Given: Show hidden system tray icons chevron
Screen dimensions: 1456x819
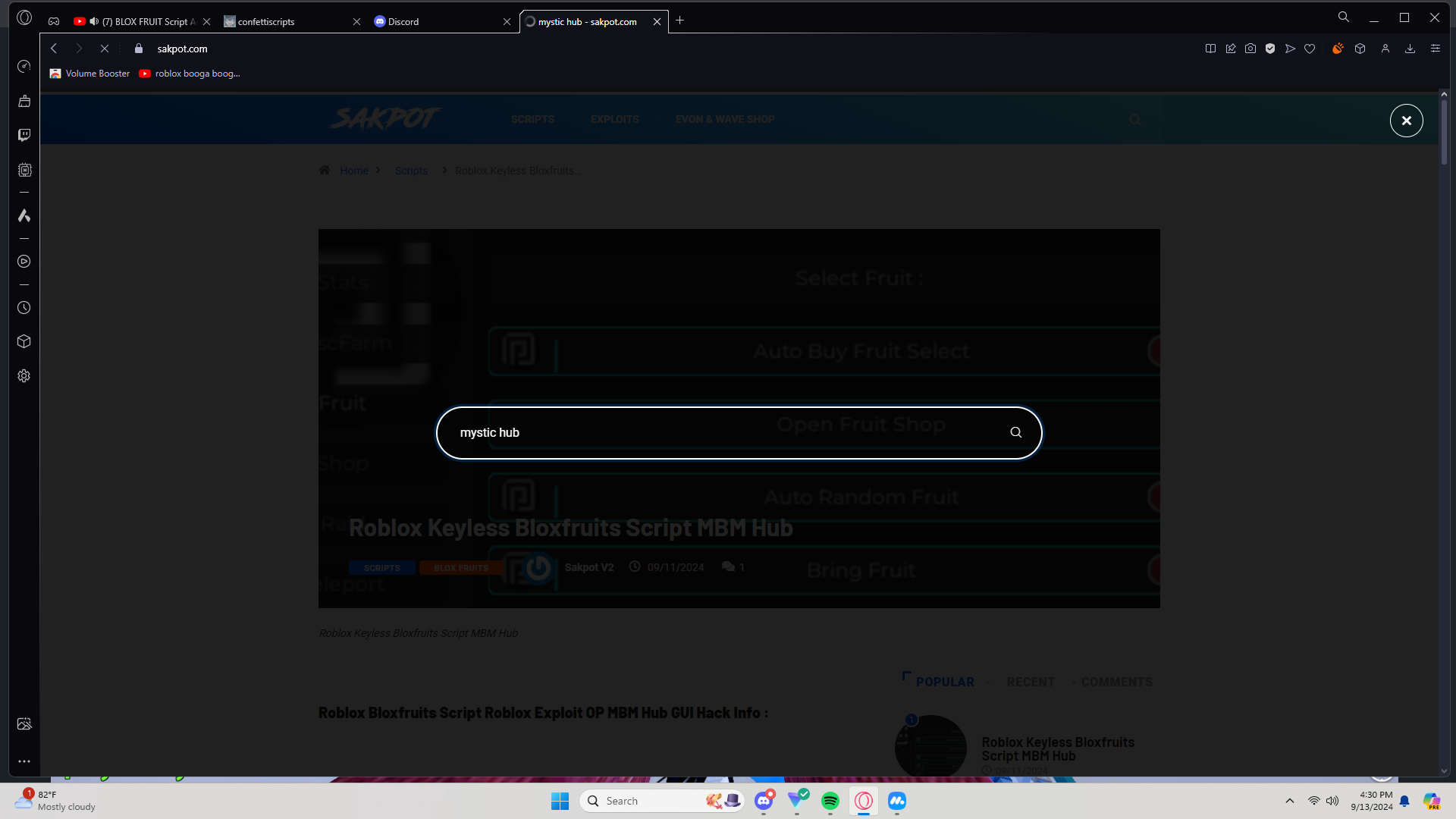Looking at the screenshot, I should [x=1290, y=801].
